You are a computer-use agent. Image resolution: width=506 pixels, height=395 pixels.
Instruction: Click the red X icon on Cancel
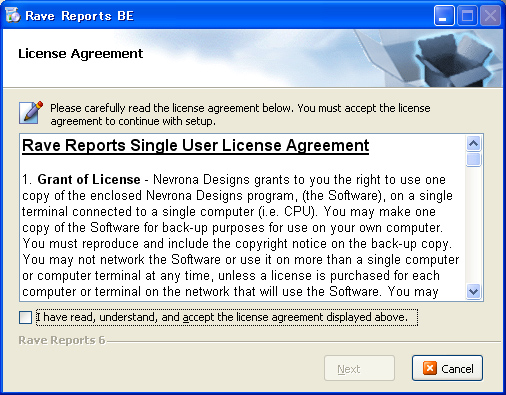click(x=430, y=368)
